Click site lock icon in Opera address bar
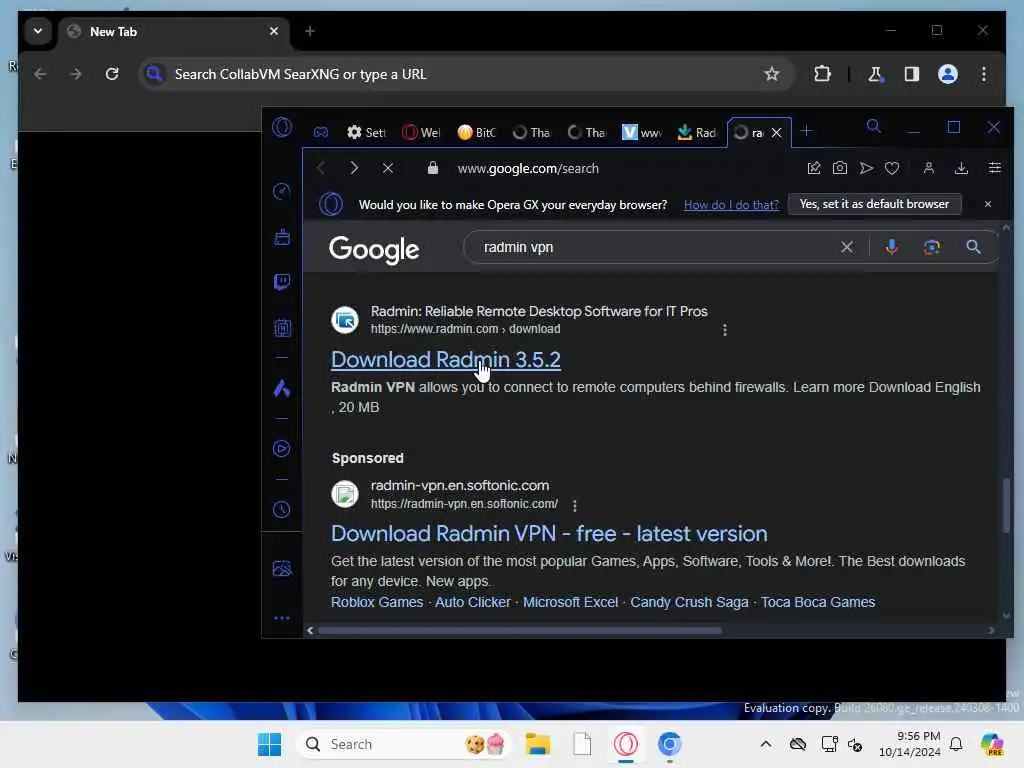Image resolution: width=1024 pixels, height=768 pixels. tap(432, 168)
